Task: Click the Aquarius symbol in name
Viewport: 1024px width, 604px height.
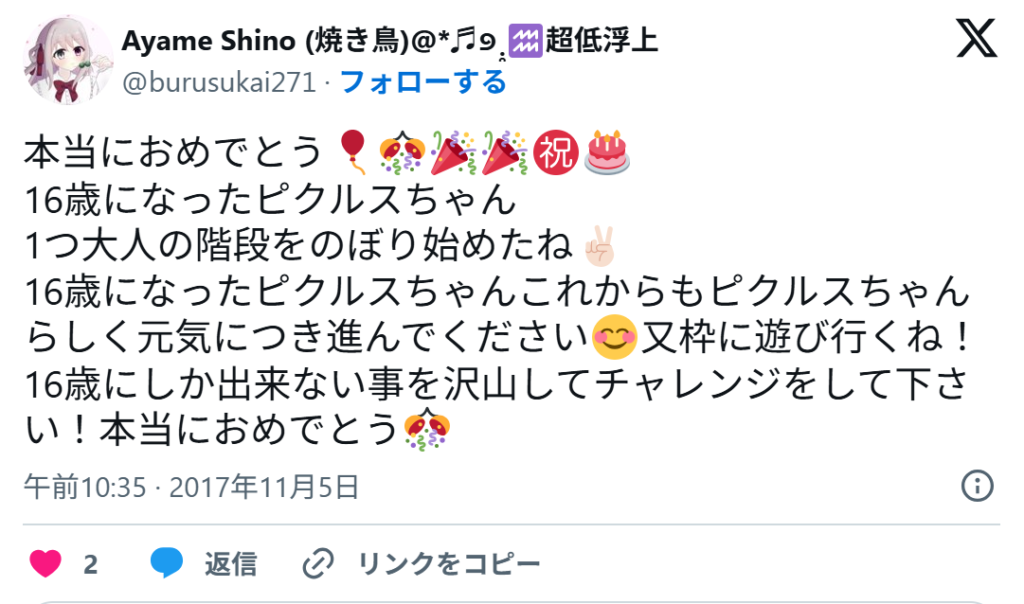Action: 526,40
